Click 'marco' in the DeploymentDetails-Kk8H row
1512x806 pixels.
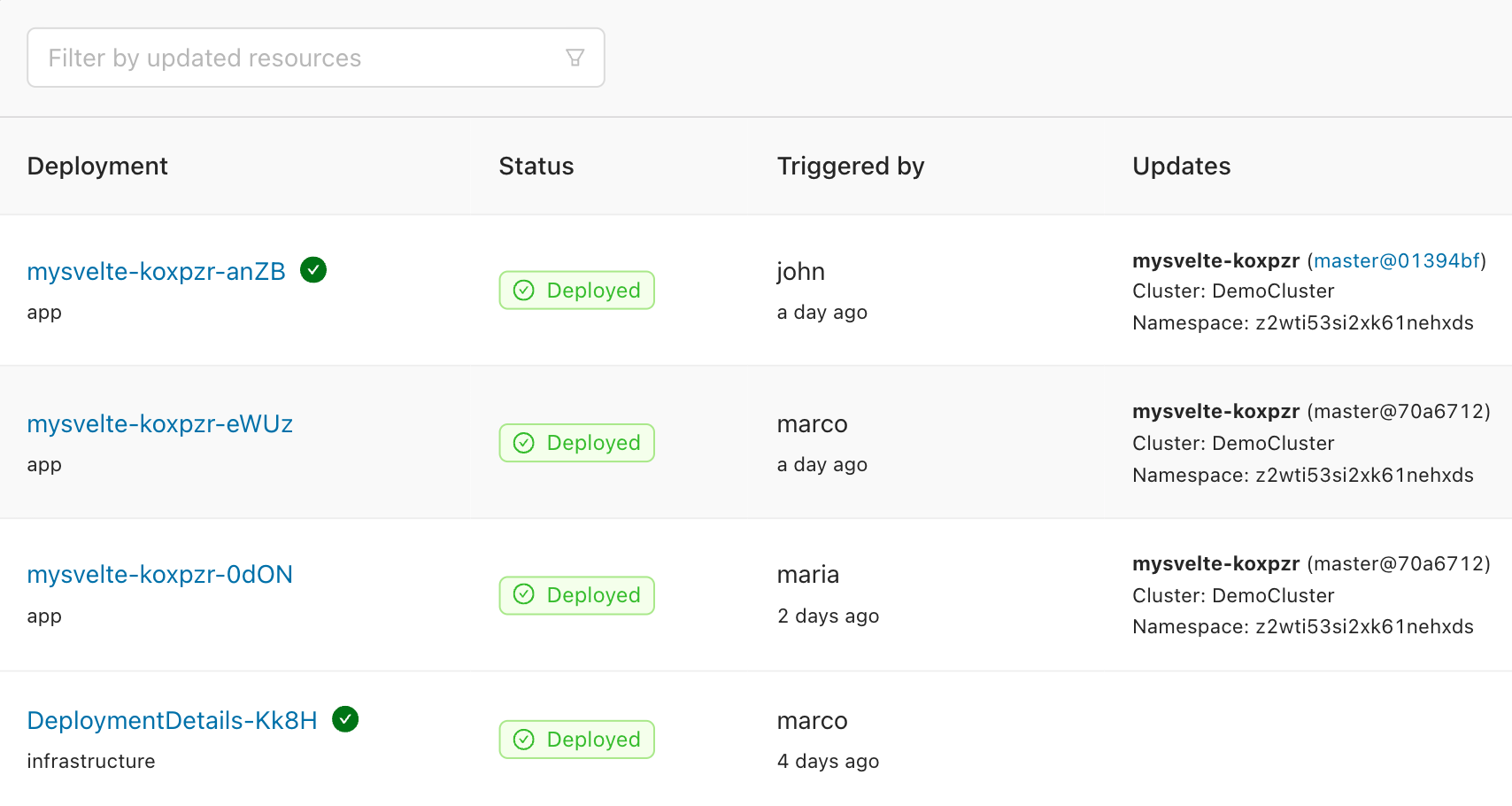813,720
